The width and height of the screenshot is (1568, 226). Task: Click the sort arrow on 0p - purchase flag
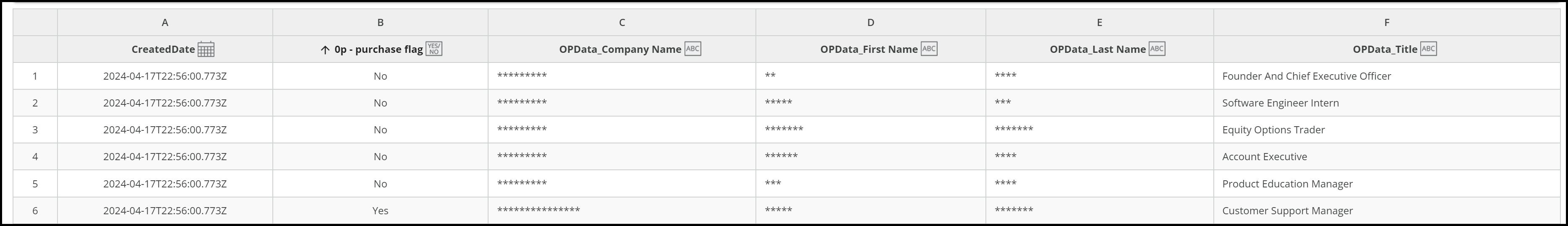[325, 50]
